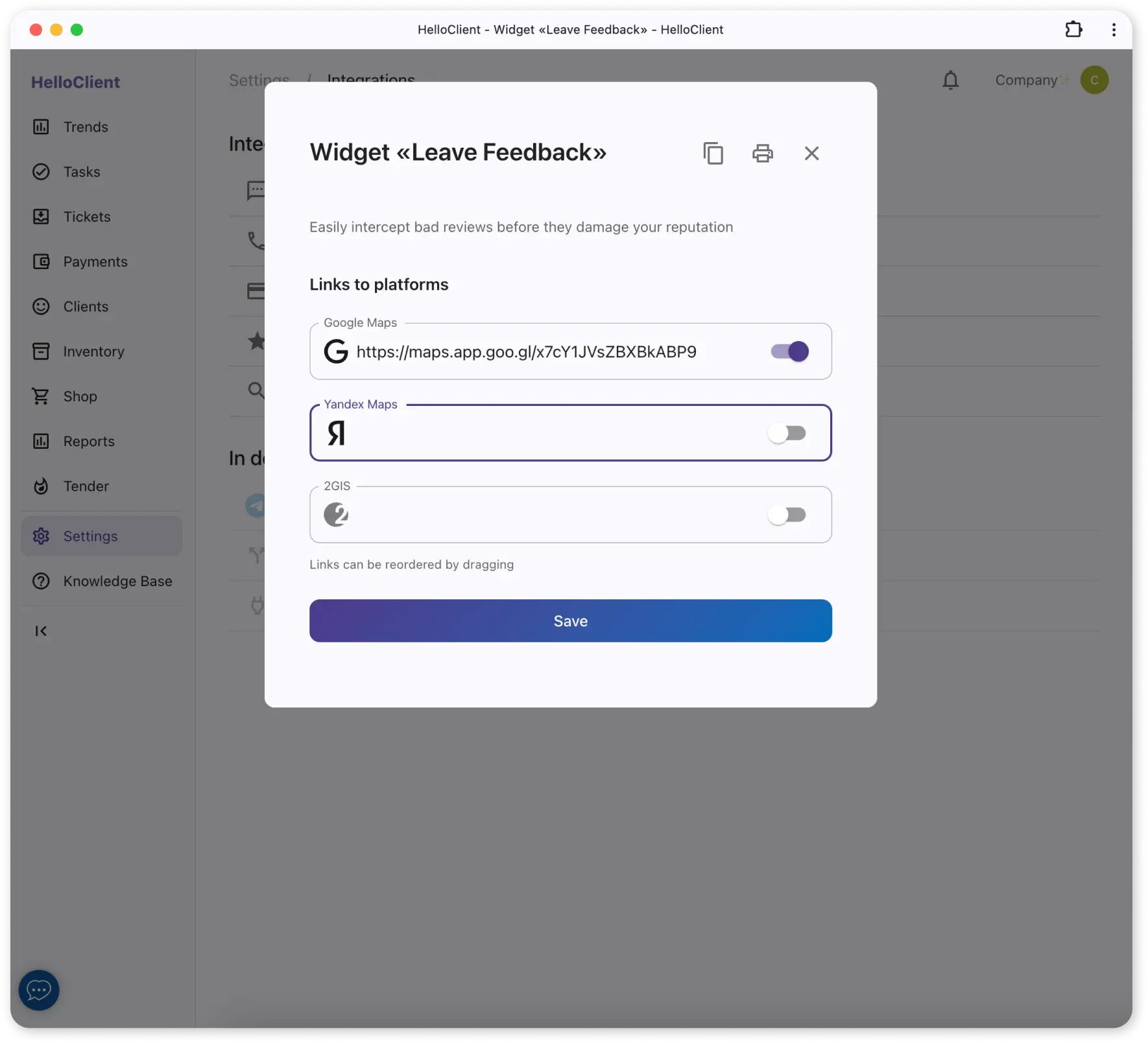Open the Tender section
The height and width of the screenshot is (1044, 1148).
click(85, 486)
